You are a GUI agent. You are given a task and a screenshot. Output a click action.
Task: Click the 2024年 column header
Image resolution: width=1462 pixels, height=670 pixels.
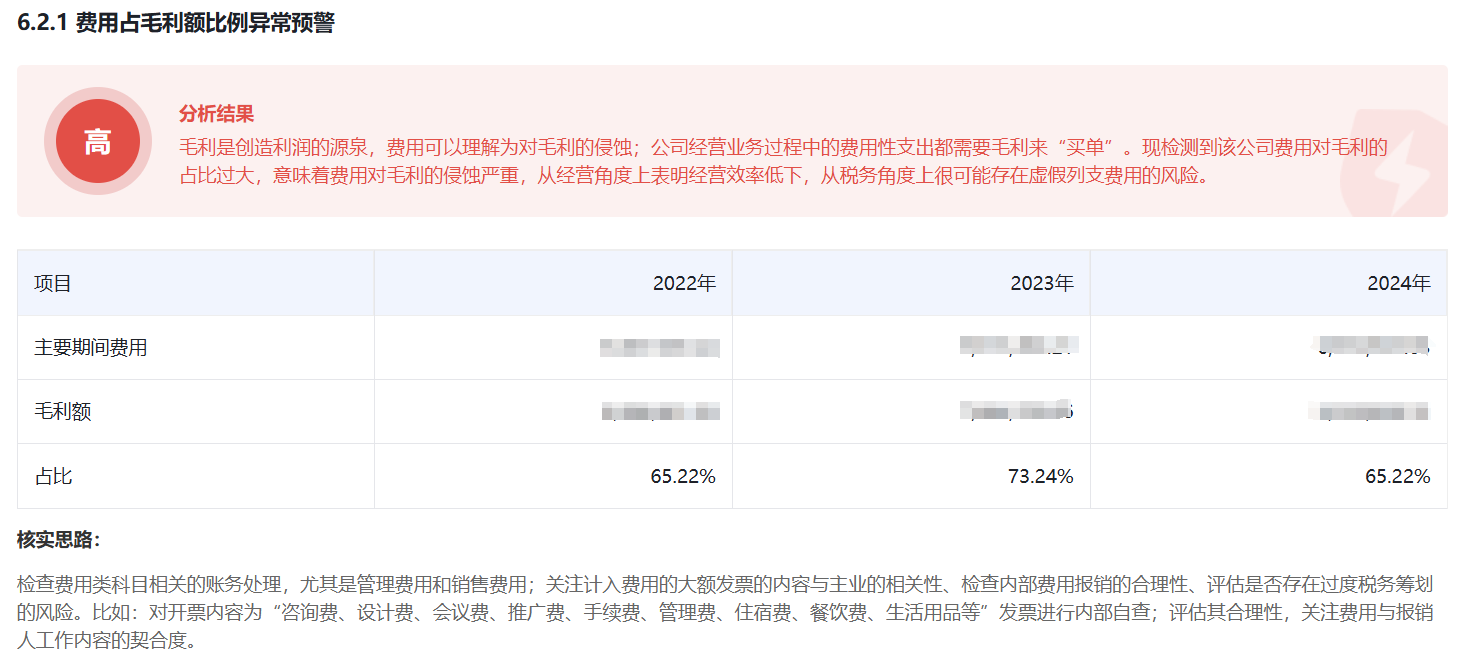pyautogui.click(x=1399, y=283)
